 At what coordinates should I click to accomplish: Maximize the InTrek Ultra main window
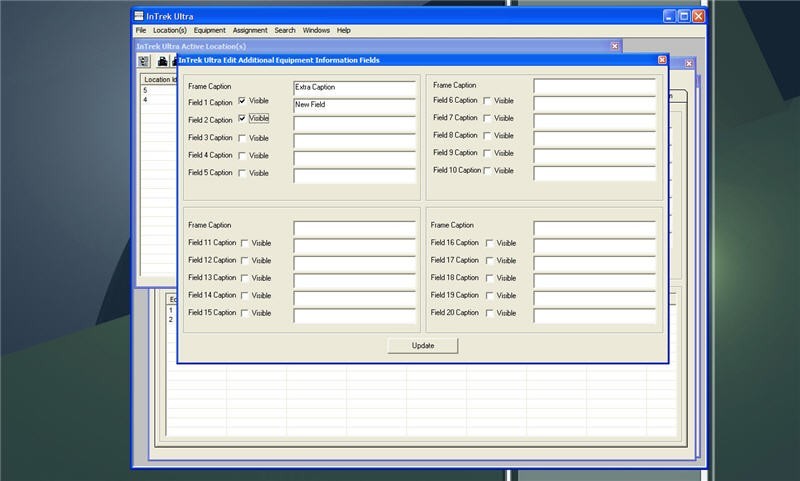click(x=684, y=16)
